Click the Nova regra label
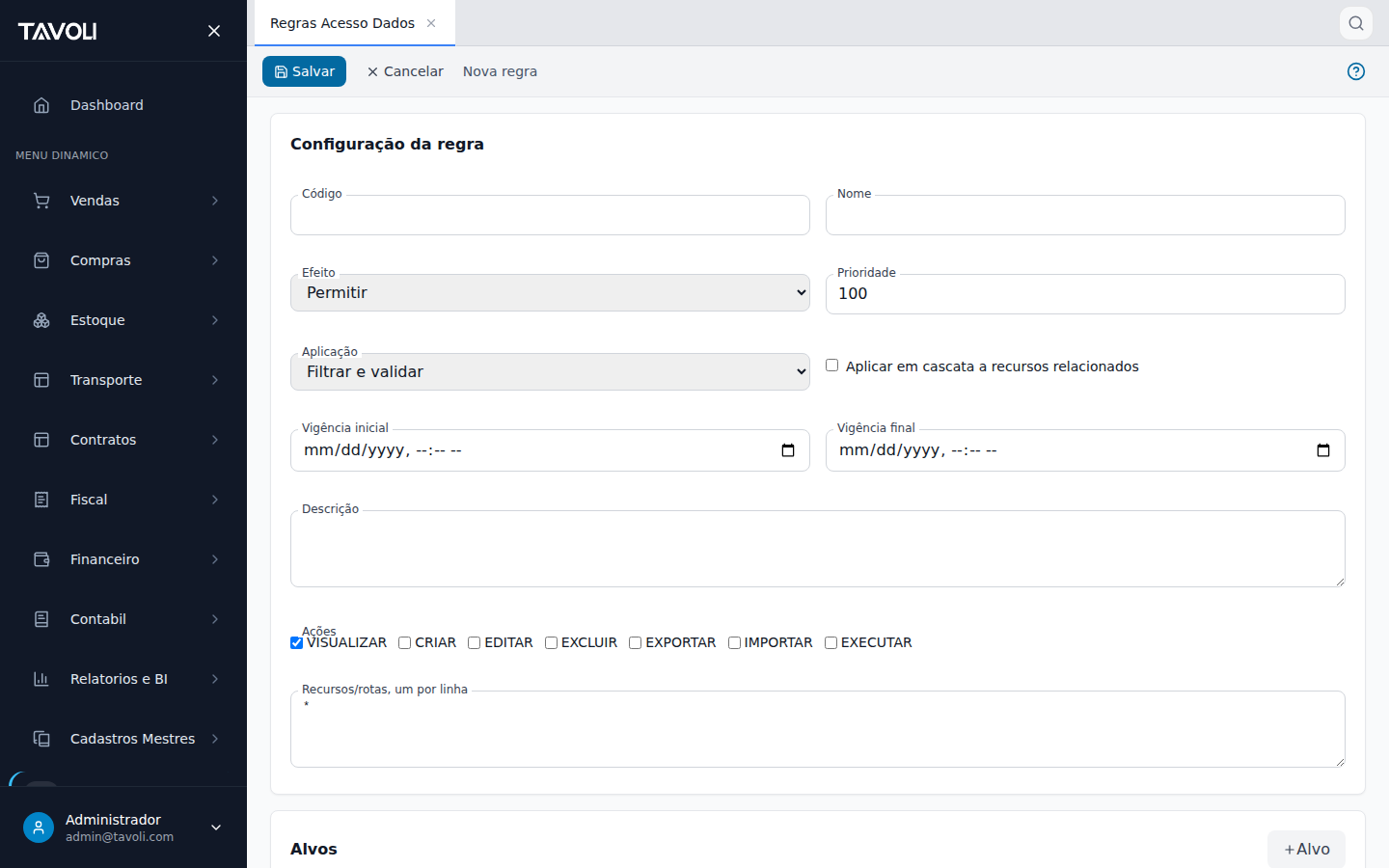This screenshot has height=868, width=1389. click(x=500, y=71)
